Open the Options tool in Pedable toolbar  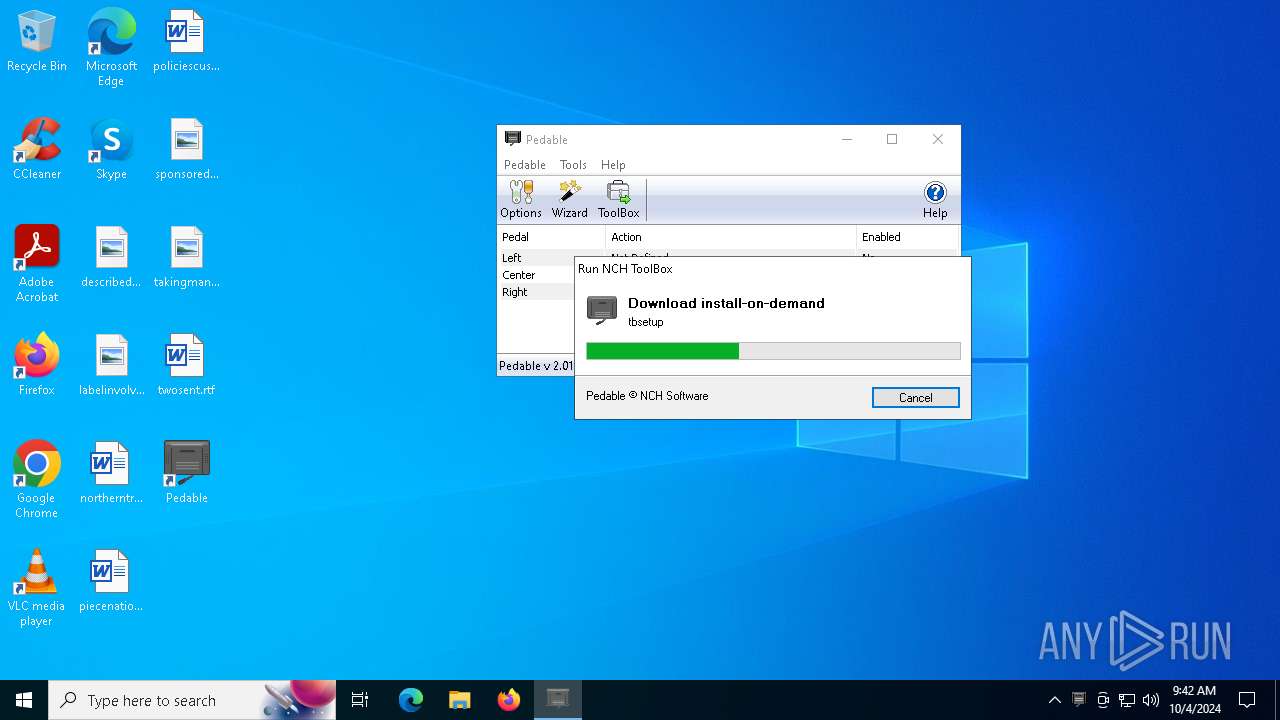521,200
